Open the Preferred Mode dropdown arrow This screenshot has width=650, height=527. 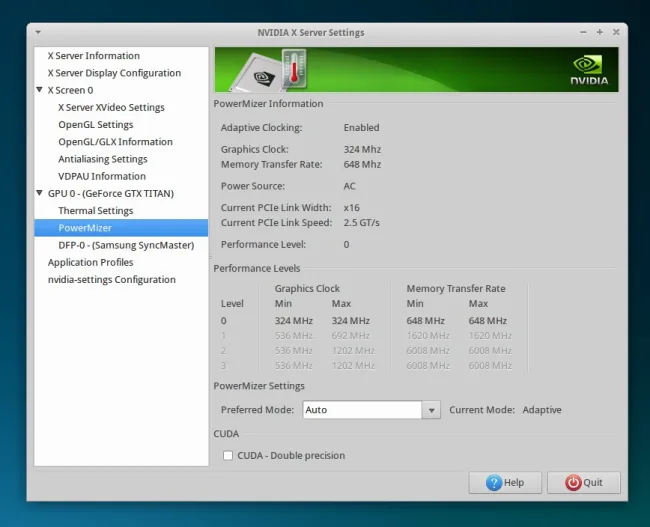pyautogui.click(x=431, y=410)
